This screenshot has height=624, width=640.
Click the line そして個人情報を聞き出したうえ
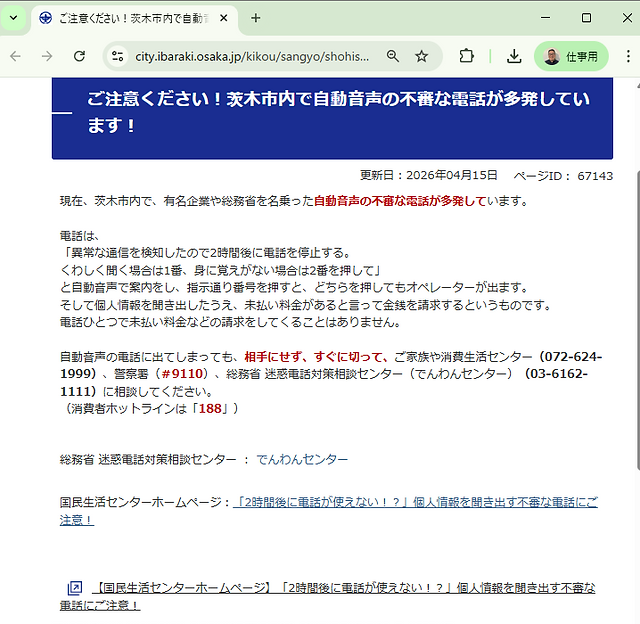[306, 305]
